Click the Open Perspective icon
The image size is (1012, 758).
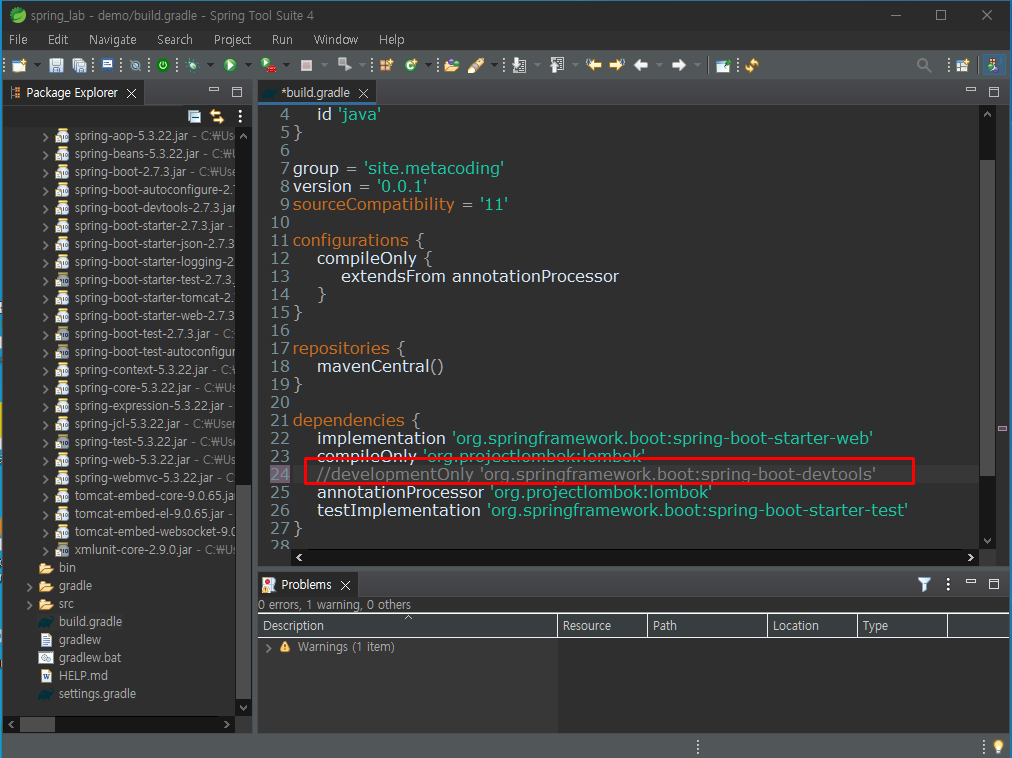[x=963, y=65]
